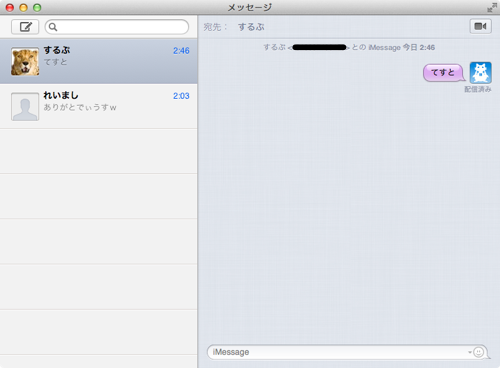This screenshot has height=368, width=500.
Task: Click the iMessage text input field
Action: (x=348, y=352)
